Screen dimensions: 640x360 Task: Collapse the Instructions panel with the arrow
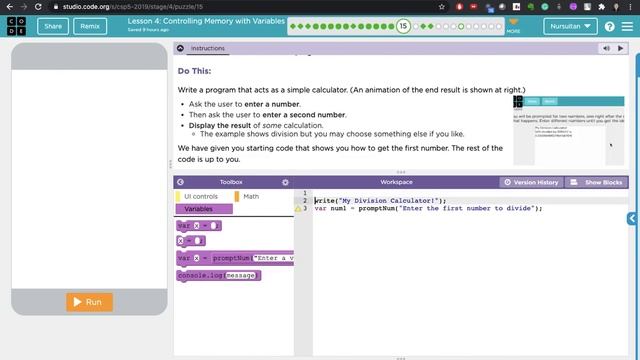click(180, 48)
